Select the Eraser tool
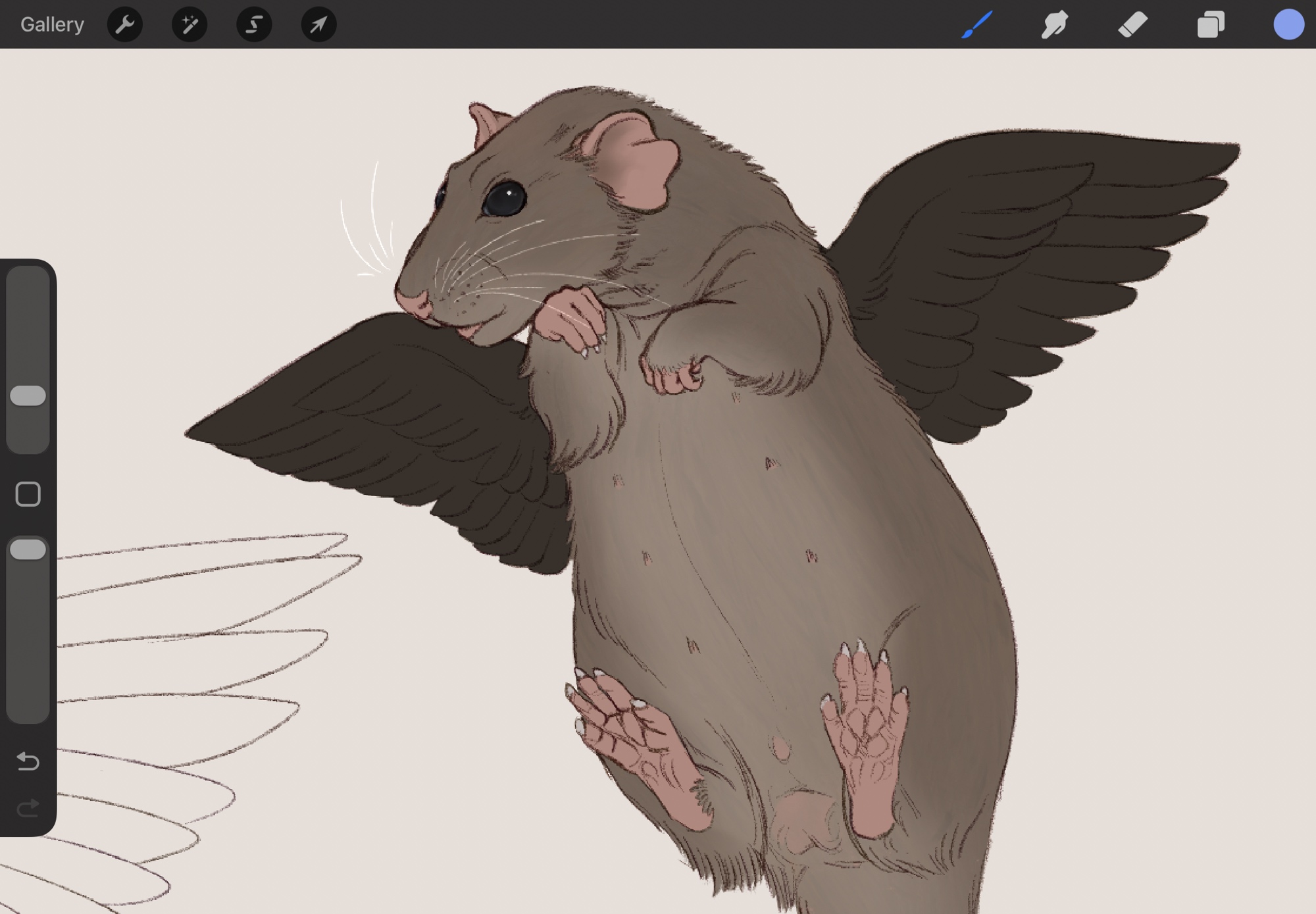This screenshot has width=1316, height=914. (1132, 24)
